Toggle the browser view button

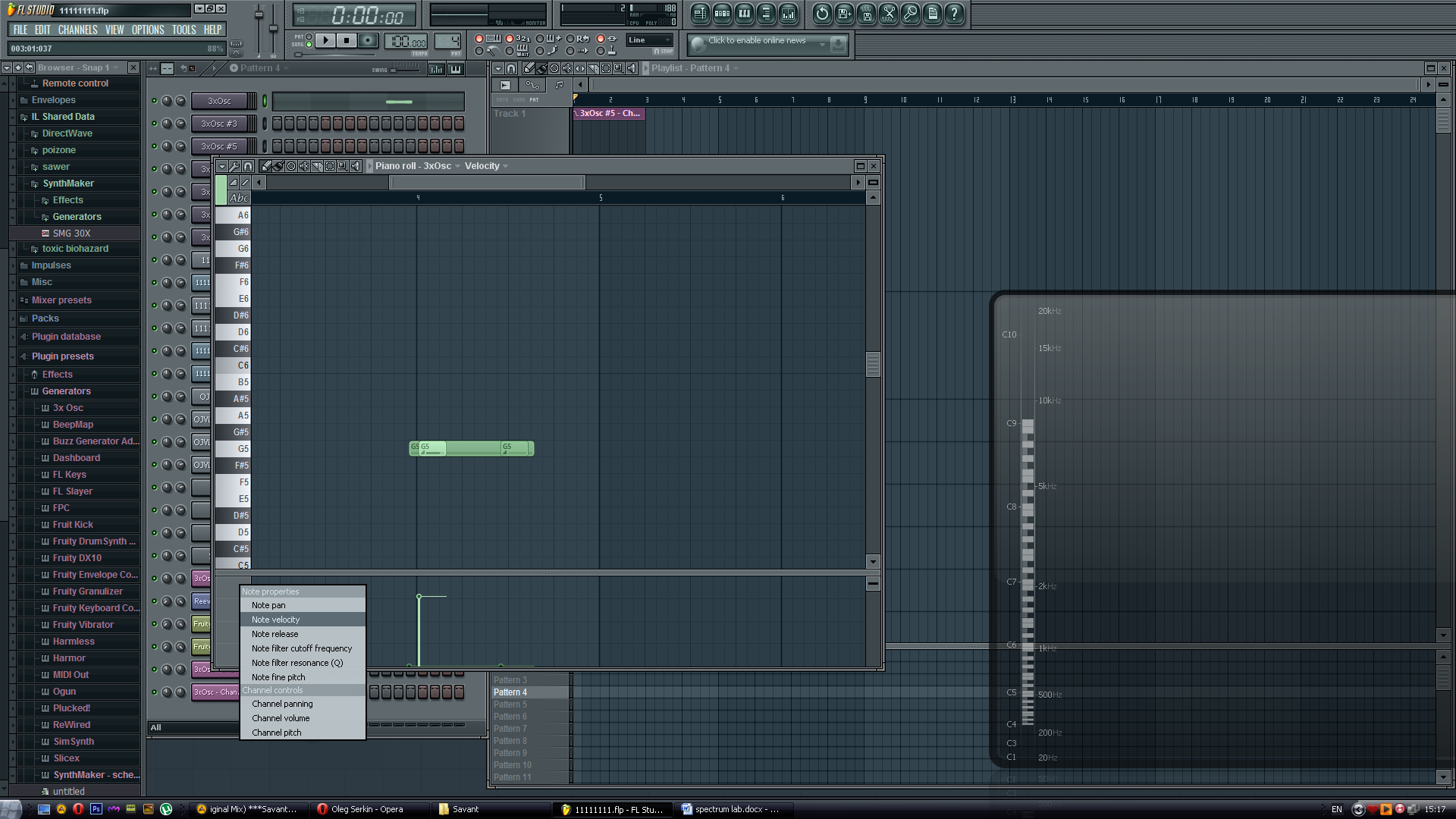pyautogui.click(x=767, y=13)
